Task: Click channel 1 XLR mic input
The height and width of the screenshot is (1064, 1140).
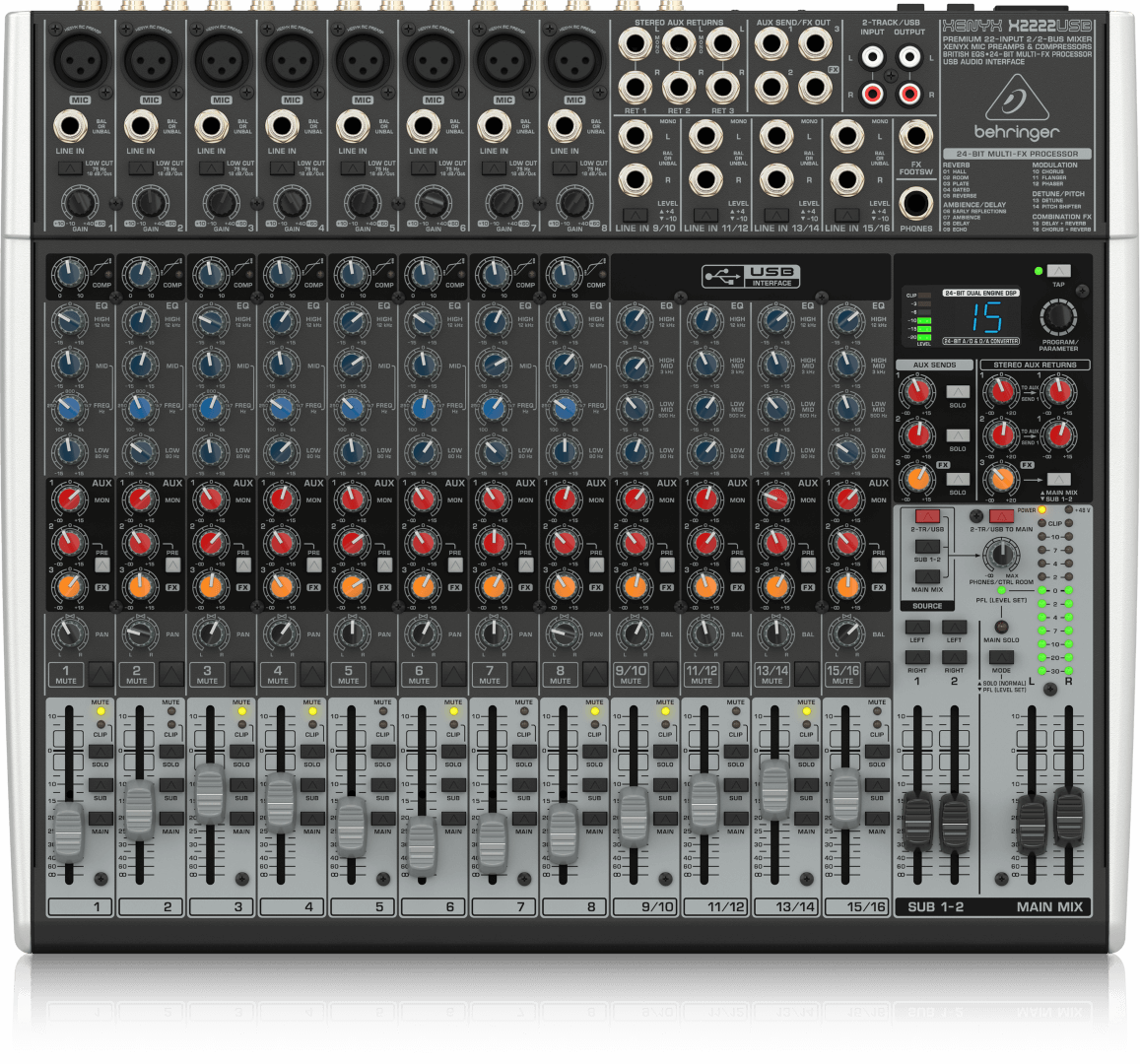Action: pos(80,62)
